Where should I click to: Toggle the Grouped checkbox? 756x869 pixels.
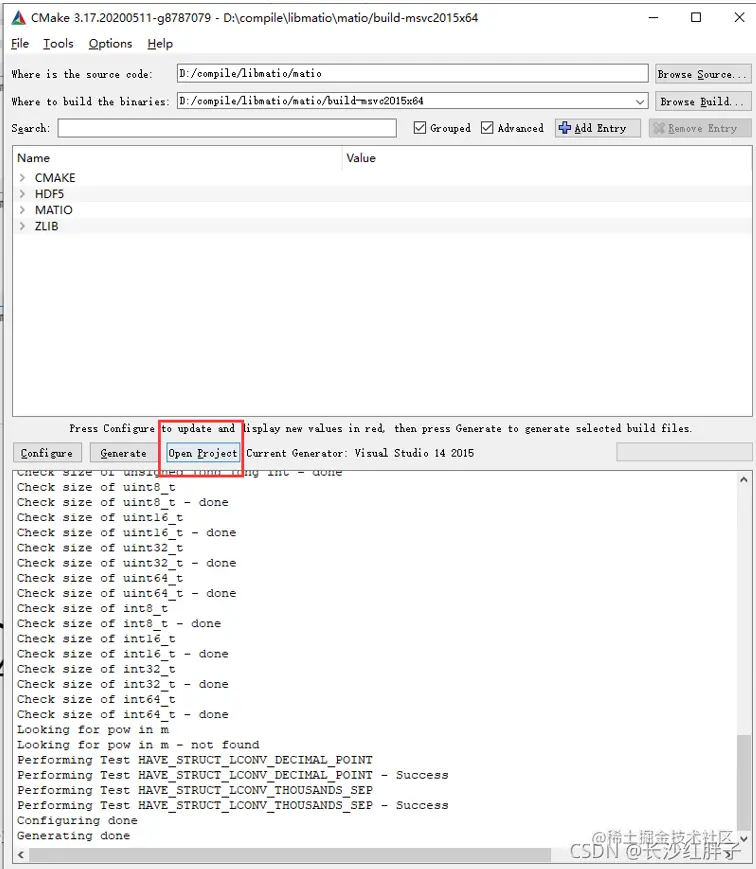442,128
